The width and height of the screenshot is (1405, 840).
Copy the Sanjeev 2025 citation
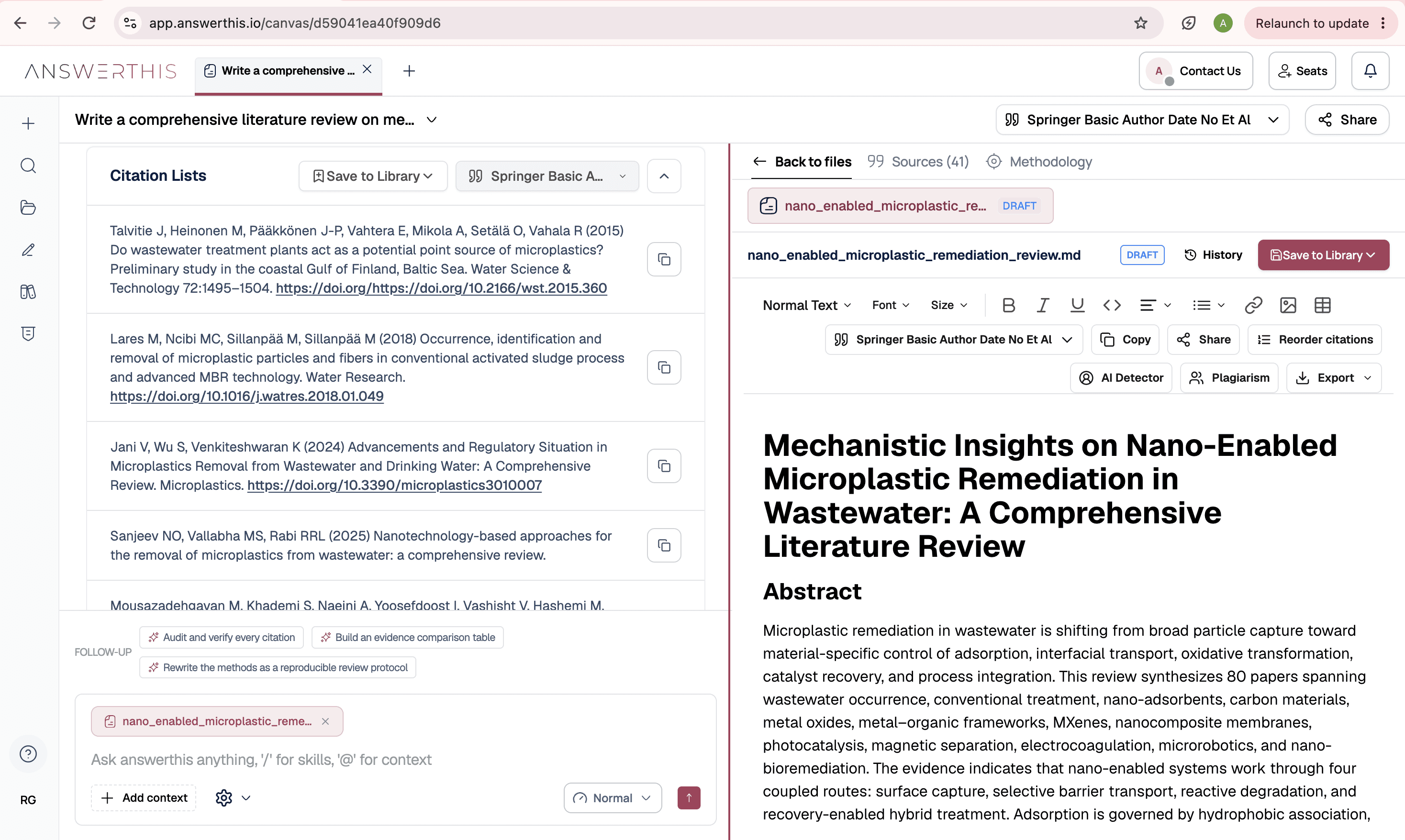click(x=664, y=545)
